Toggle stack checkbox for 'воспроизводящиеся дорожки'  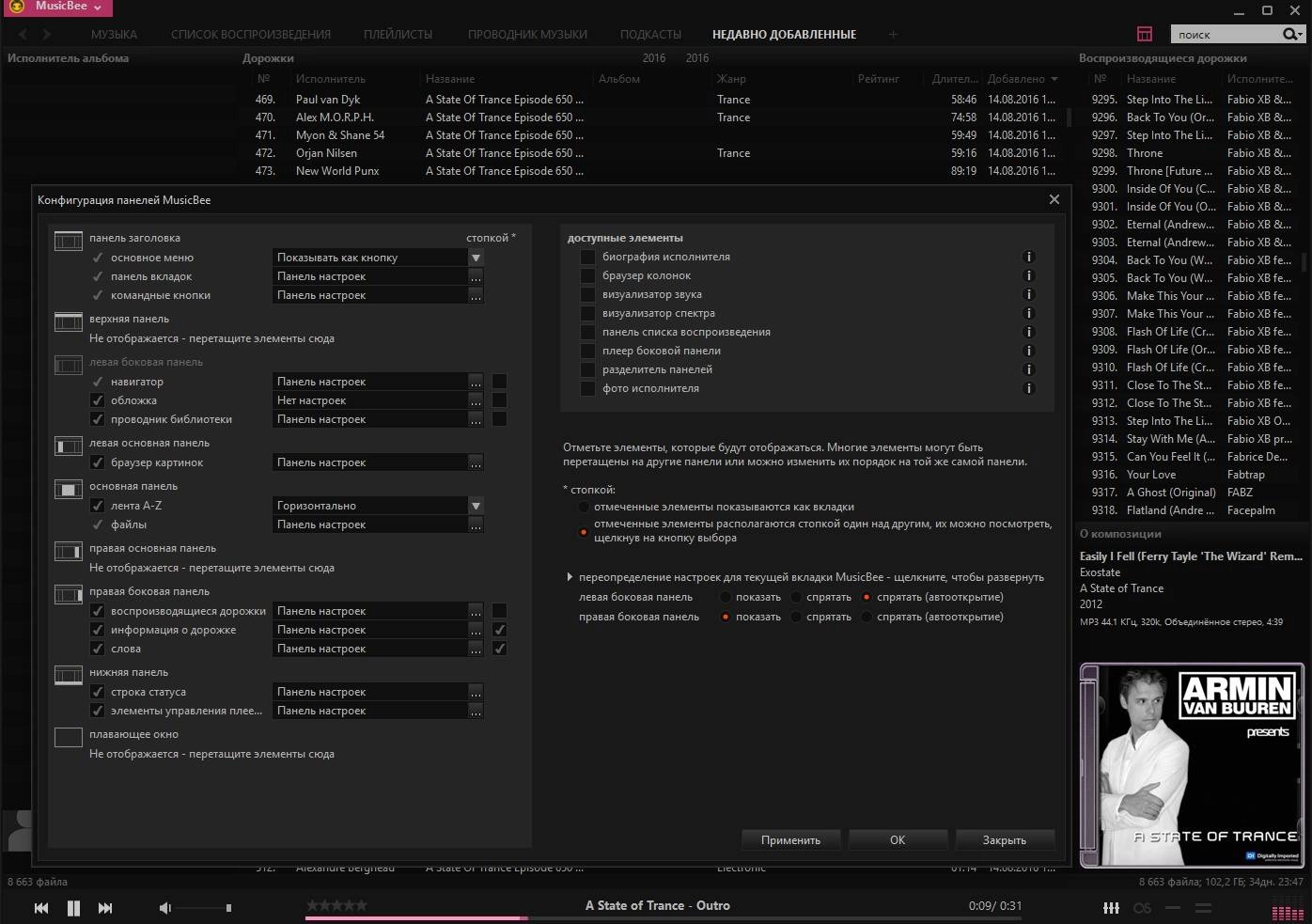point(499,611)
